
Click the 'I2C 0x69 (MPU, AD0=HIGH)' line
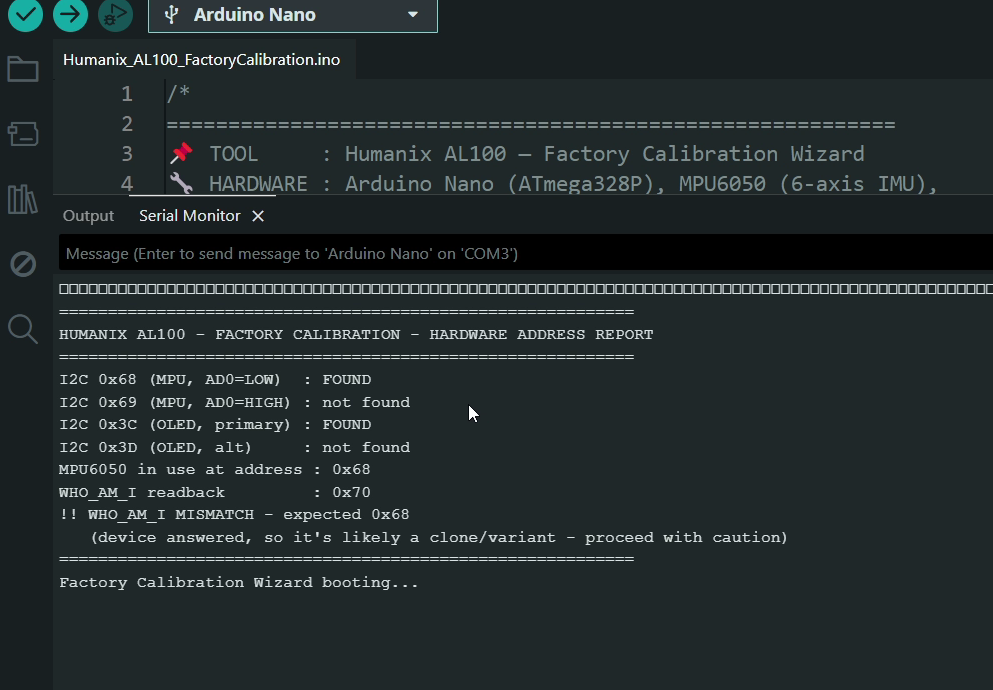[x=234, y=403]
